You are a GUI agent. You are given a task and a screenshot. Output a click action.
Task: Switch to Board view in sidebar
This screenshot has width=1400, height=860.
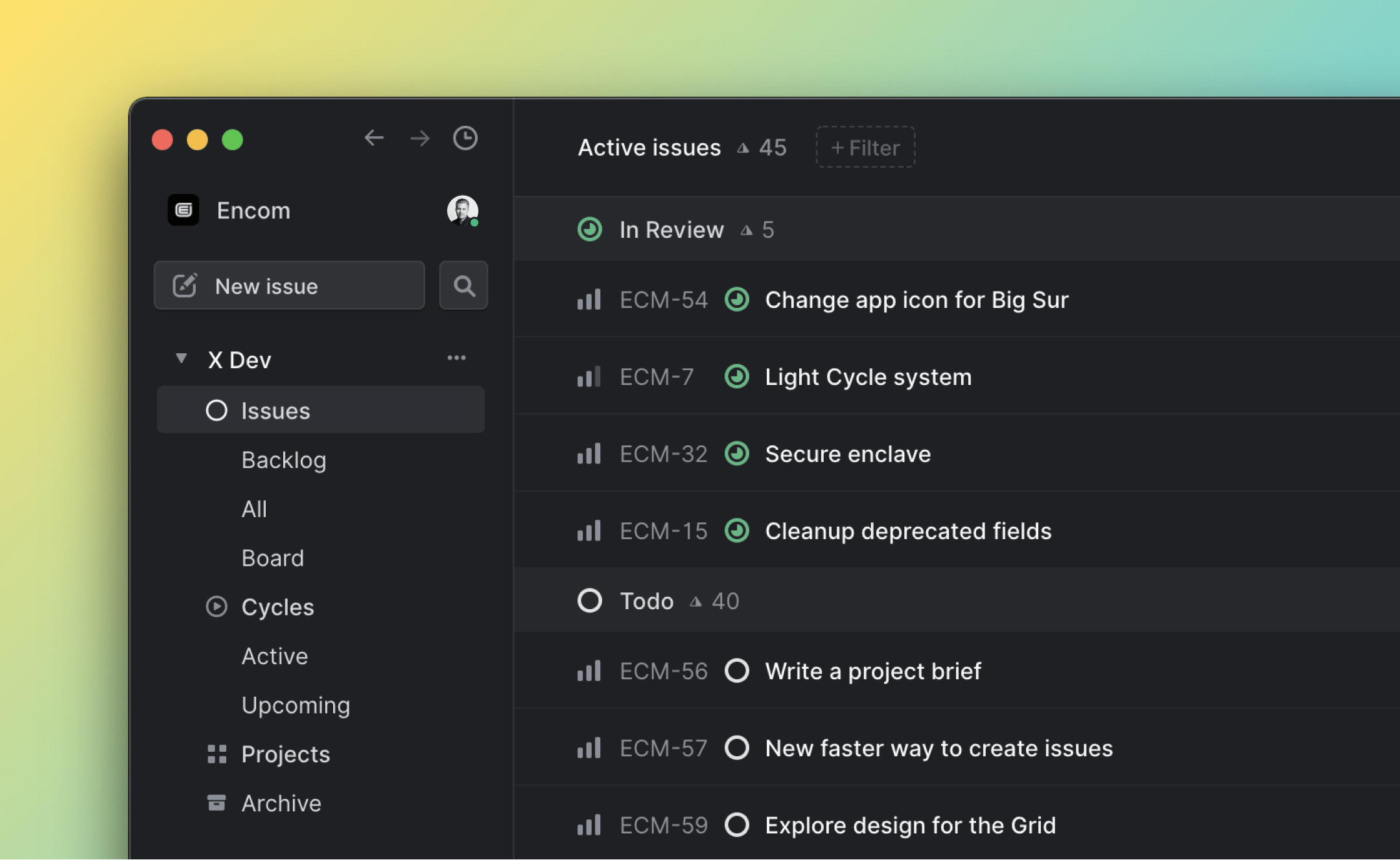point(272,558)
